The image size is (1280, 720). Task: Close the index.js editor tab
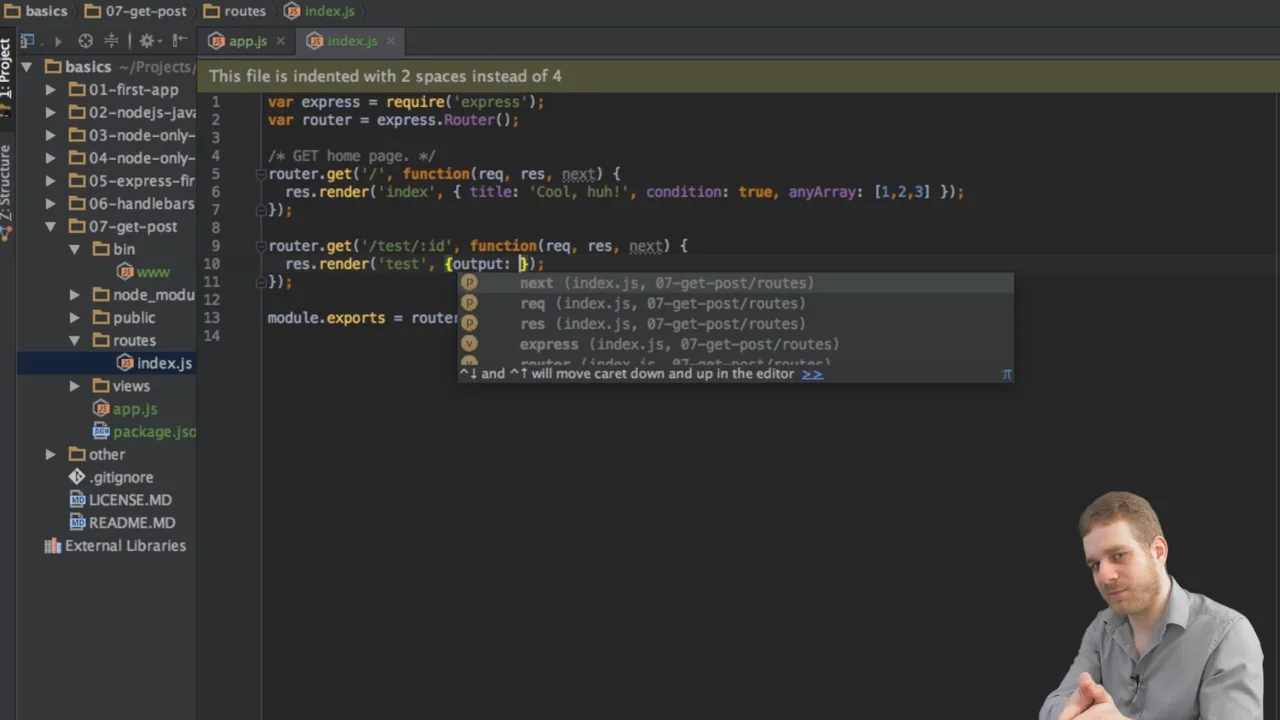pyautogui.click(x=390, y=41)
